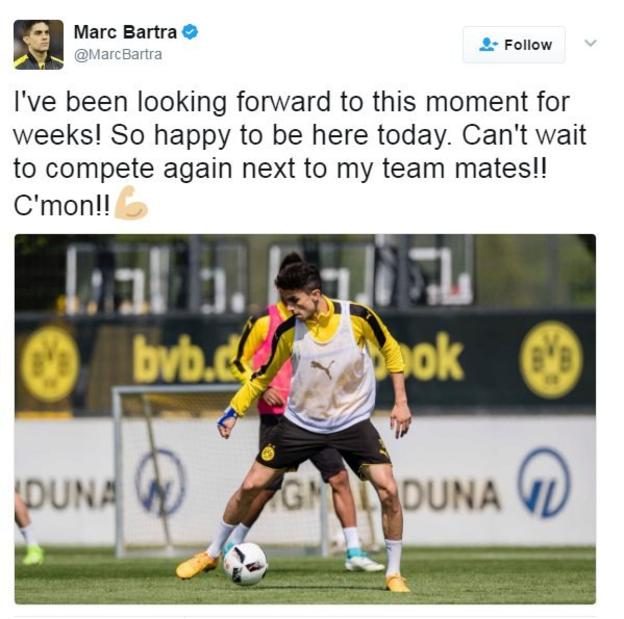Click the Follow button
The height and width of the screenshot is (619, 624).
514,45
